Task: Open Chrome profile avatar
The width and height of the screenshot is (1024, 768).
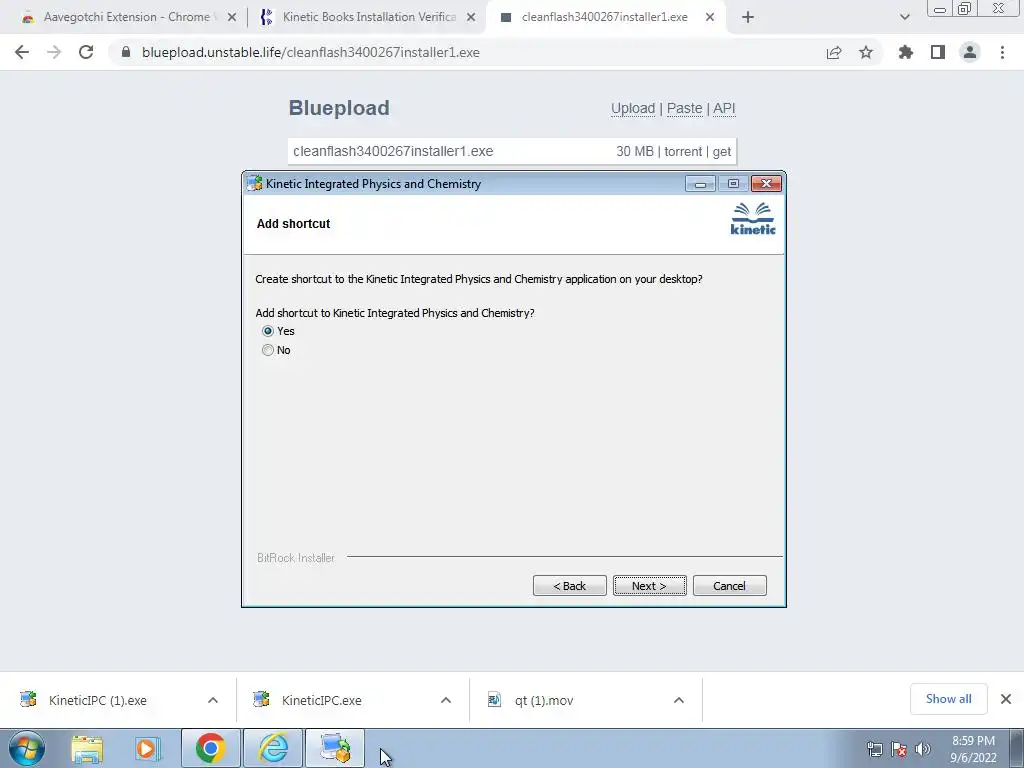Action: coord(970,52)
